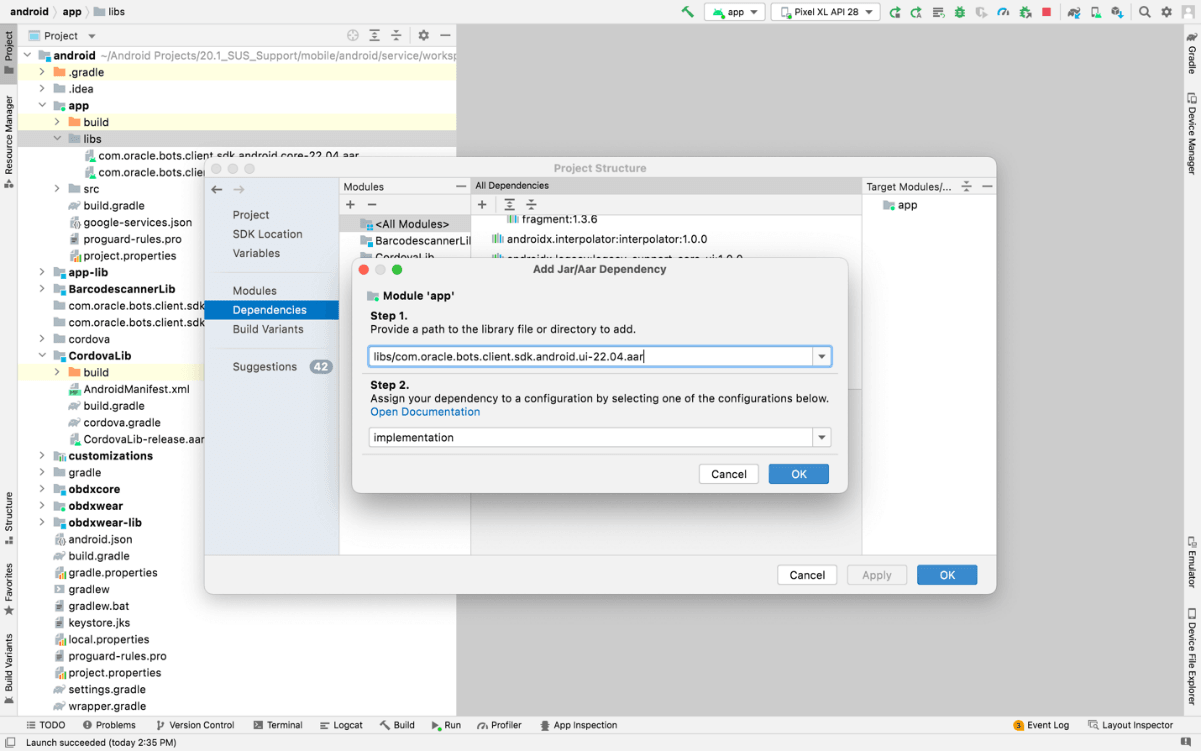This screenshot has height=751, width=1201.
Task: Select SDK Location in Project Structure
Action: coord(268,234)
